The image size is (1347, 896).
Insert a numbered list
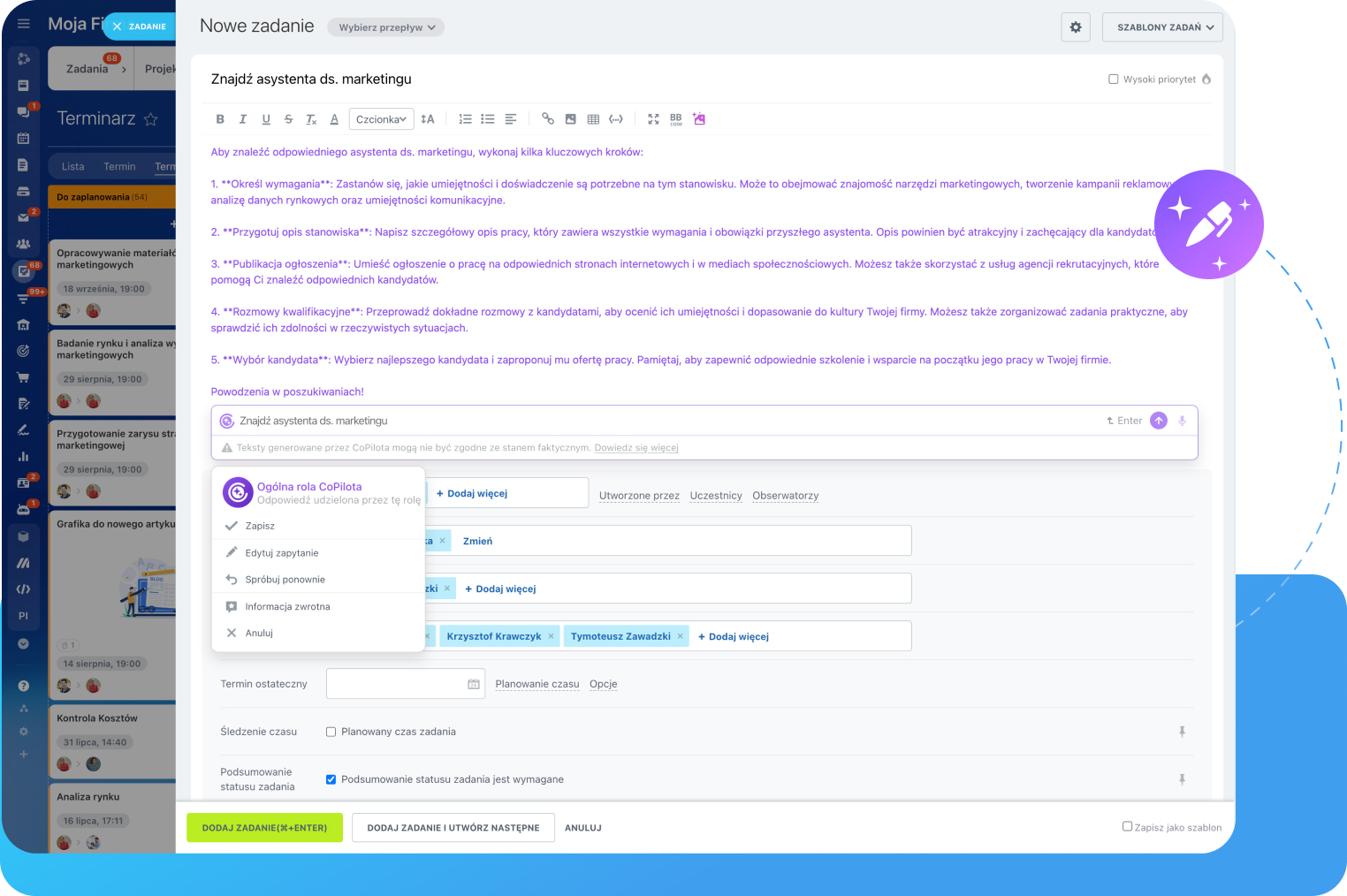click(x=465, y=119)
